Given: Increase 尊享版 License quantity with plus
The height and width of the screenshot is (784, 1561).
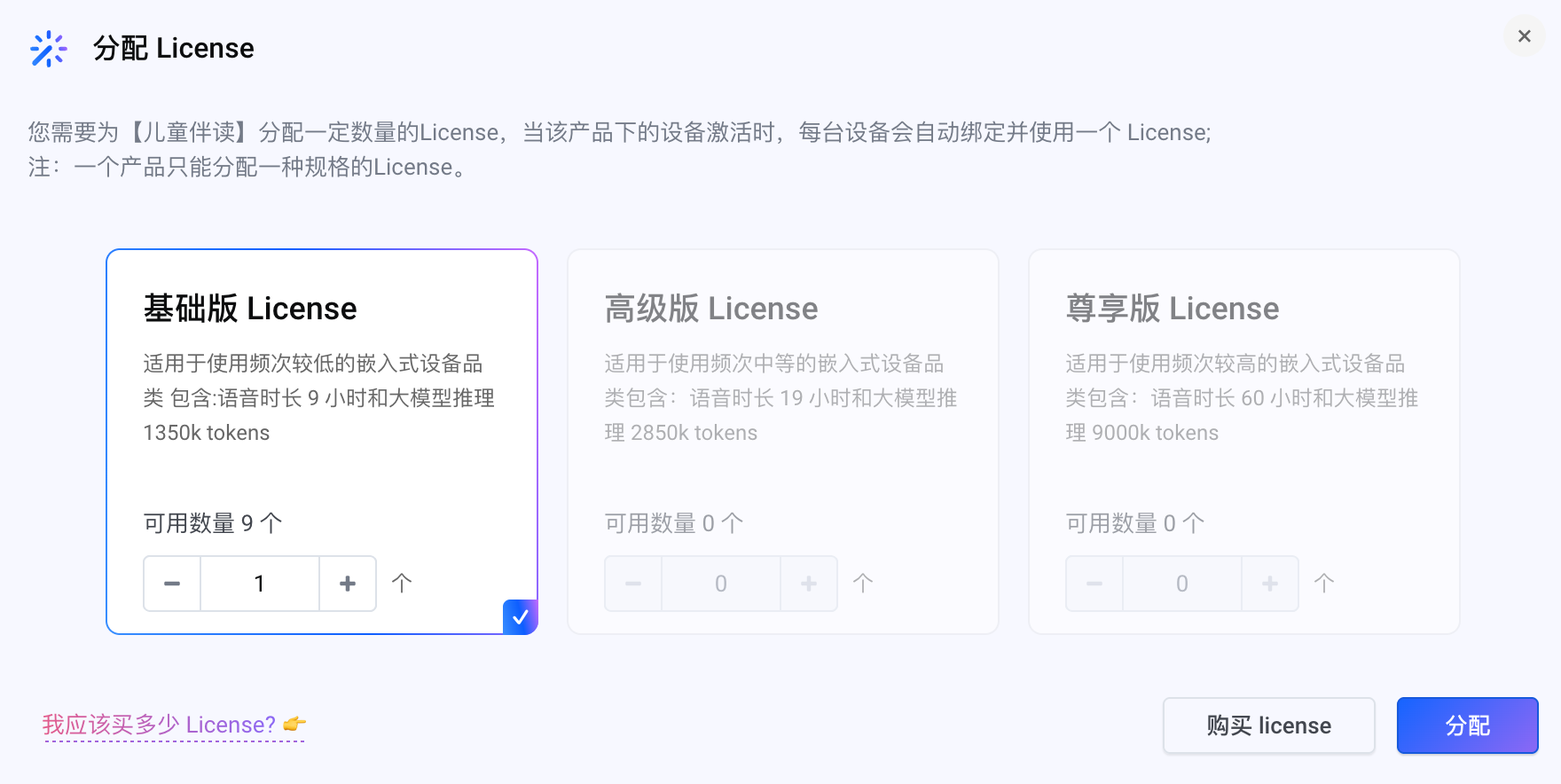Looking at the screenshot, I should pyautogui.click(x=1270, y=584).
